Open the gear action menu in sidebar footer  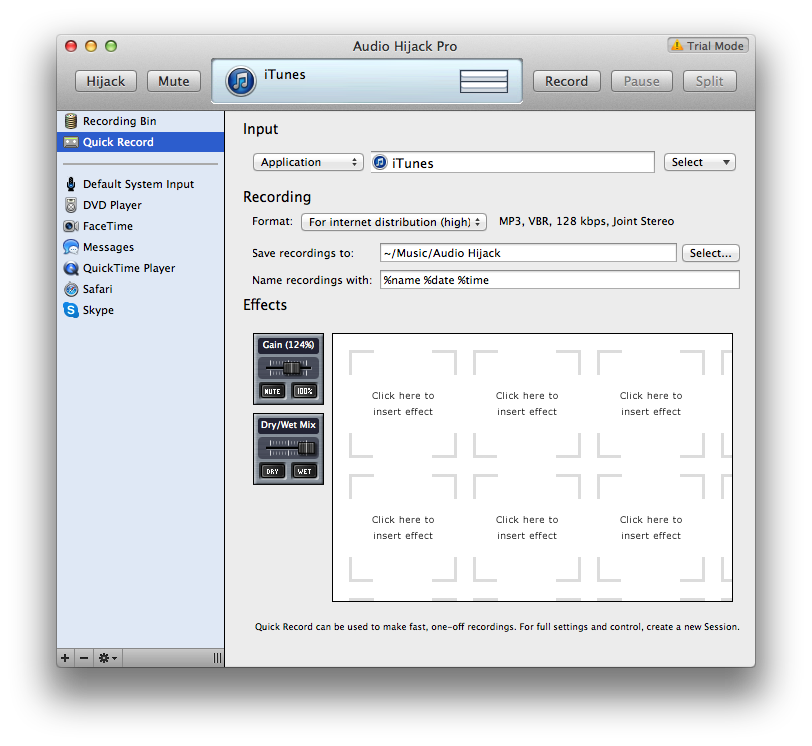[x=107, y=658]
